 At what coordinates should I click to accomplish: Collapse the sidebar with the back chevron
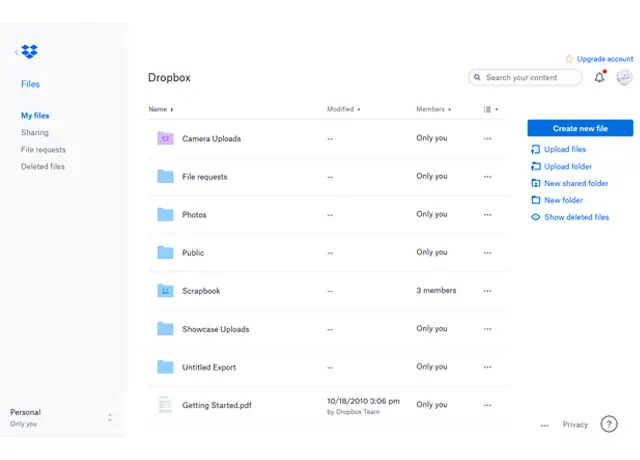(x=16, y=52)
